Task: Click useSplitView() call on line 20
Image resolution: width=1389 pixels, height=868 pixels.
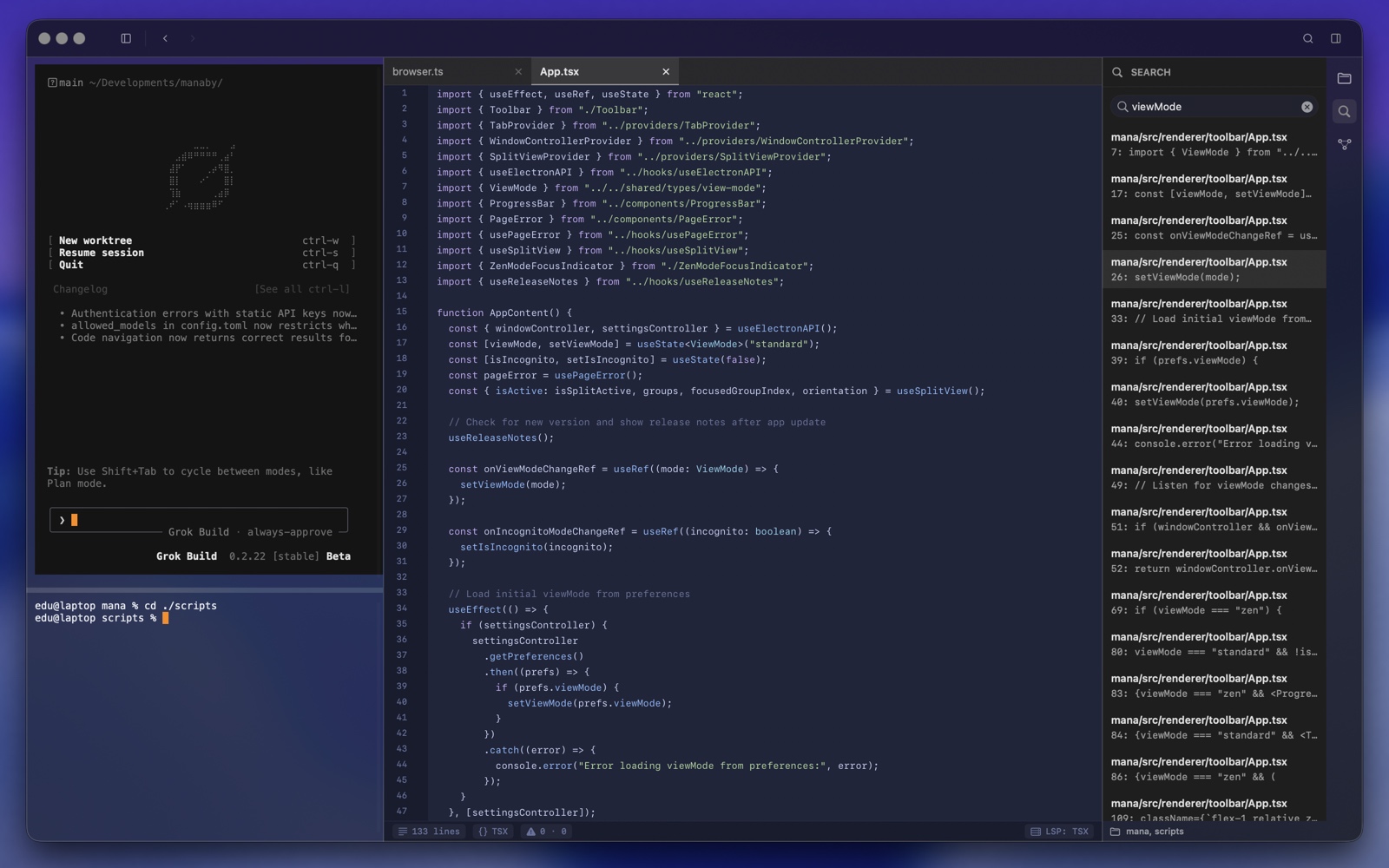Action: click(x=940, y=391)
